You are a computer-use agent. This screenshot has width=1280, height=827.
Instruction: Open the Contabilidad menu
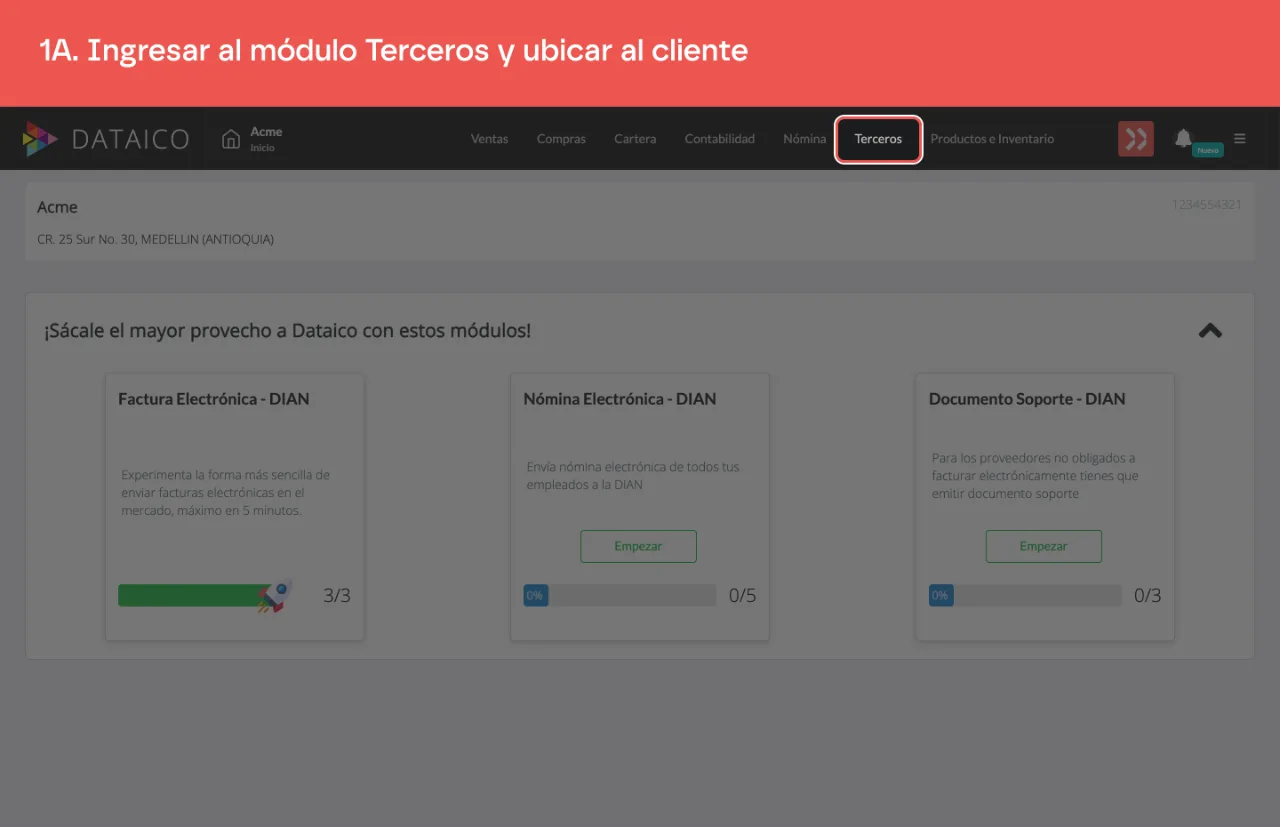(x=720, y=139)
